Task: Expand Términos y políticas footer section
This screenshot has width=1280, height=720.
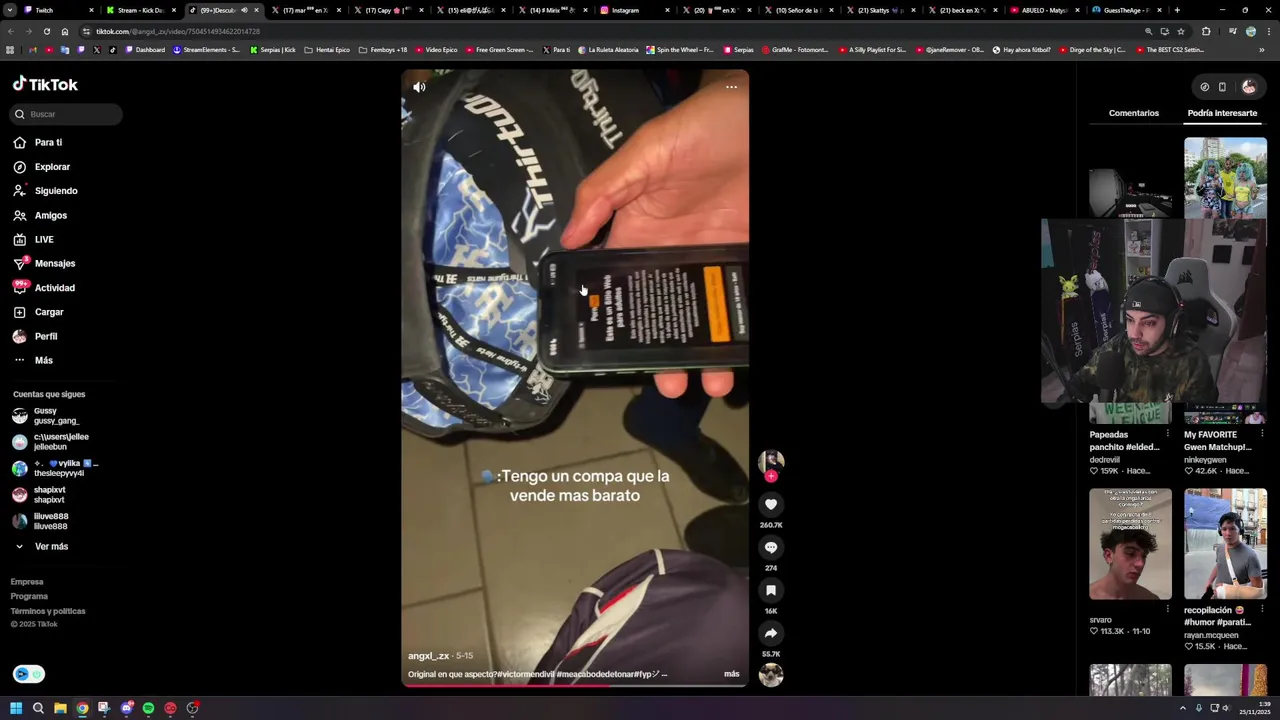Action: 48,611
